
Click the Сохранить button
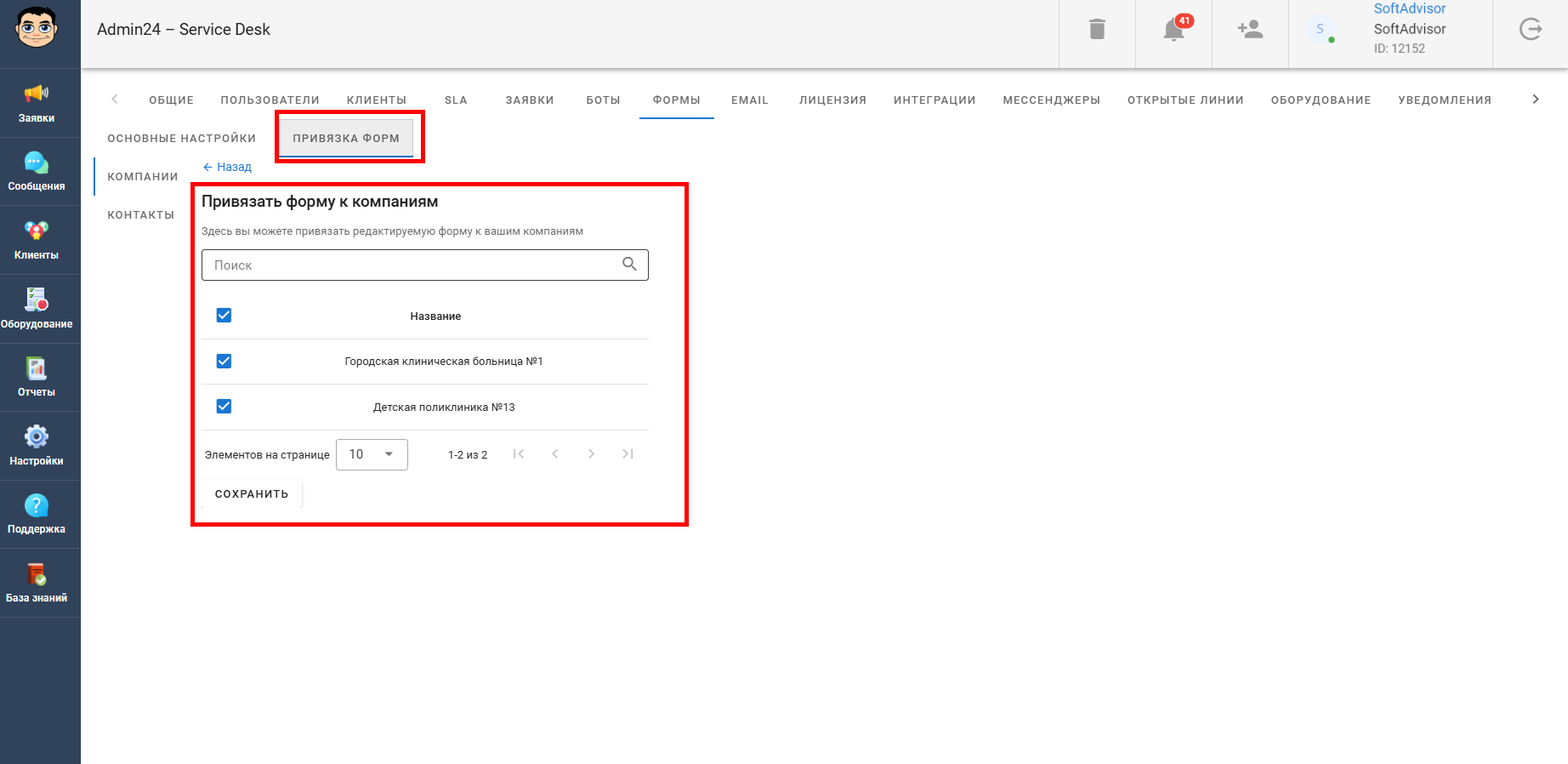[x=252, y=494]
